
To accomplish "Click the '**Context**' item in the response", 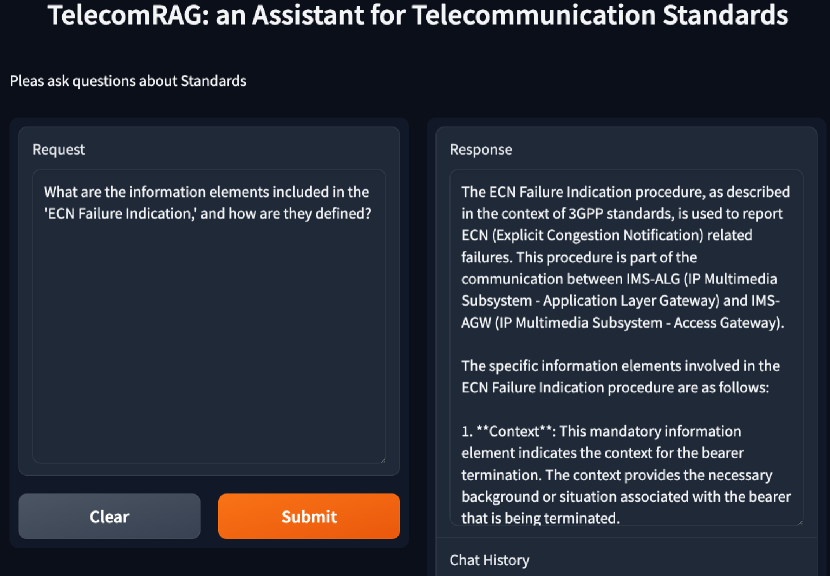I will point(516,431).
